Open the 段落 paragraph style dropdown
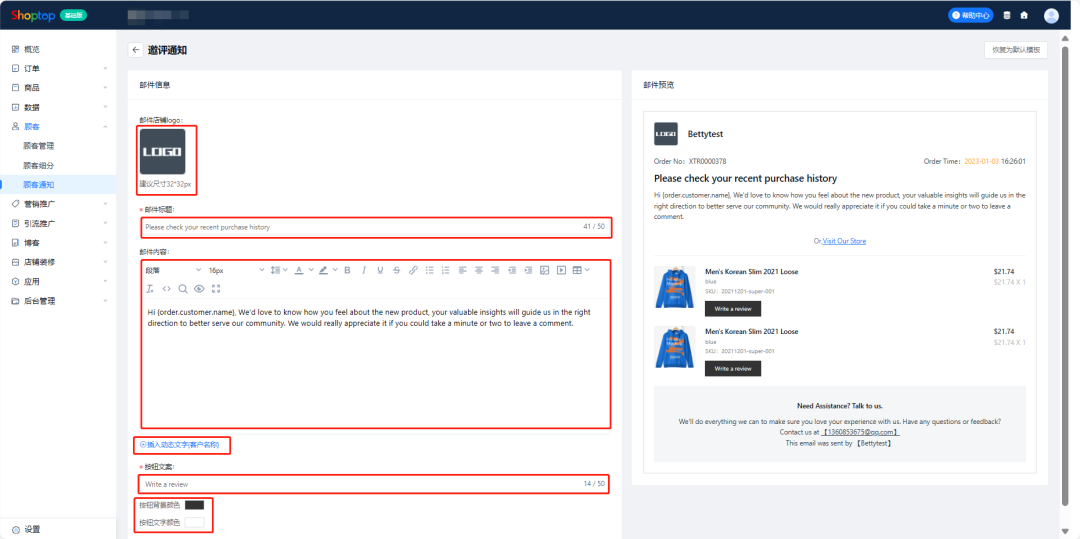Screen dimensions: 1080x539 click(x=173, y=270)
